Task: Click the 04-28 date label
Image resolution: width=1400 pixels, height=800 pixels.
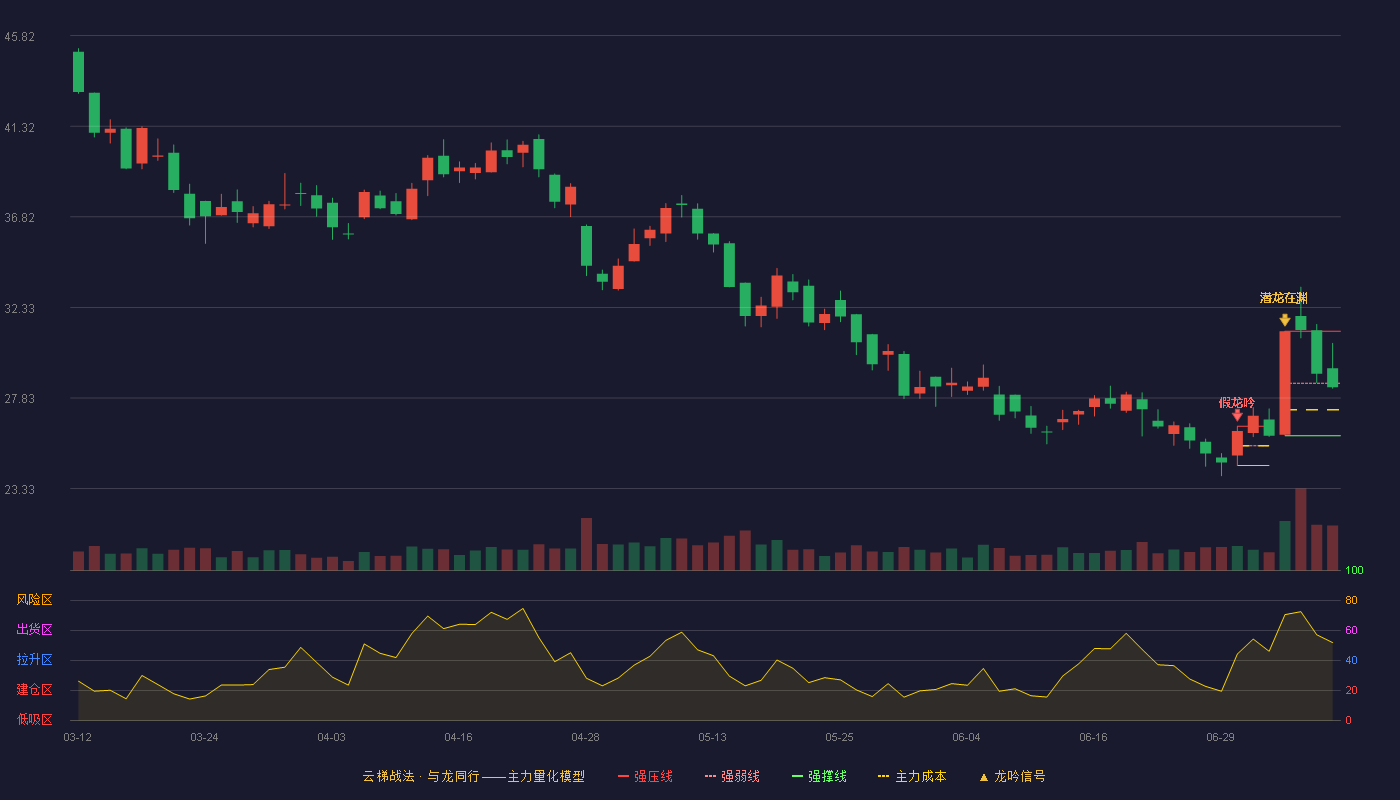Action: [x=585, y=737]
